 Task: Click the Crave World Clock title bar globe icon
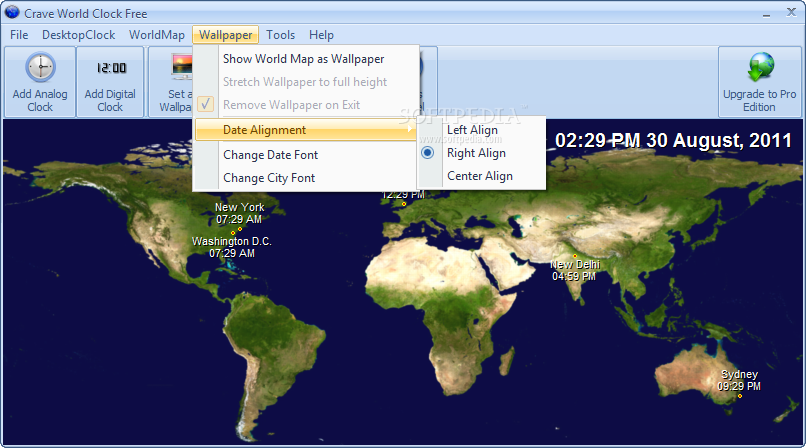[12, 12]
